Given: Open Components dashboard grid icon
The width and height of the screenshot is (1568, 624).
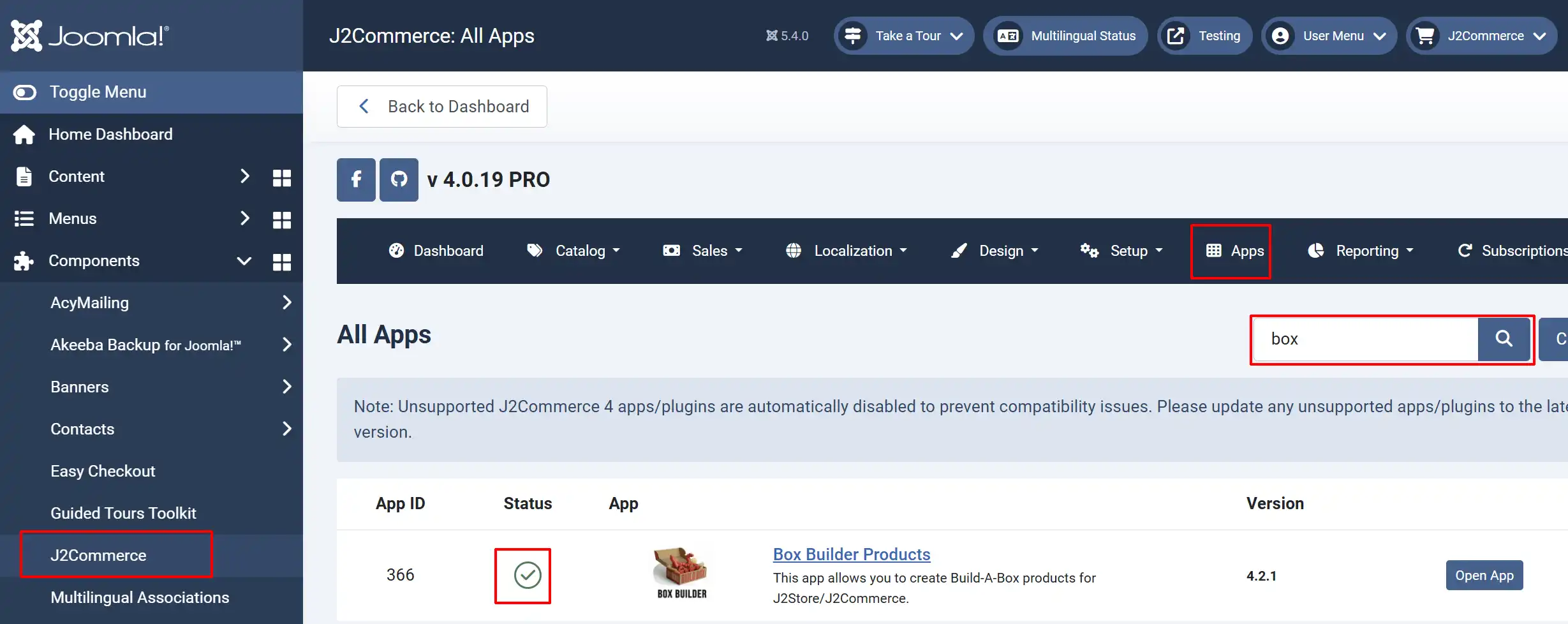Looking at the screenshot, I should coord(281,262).
